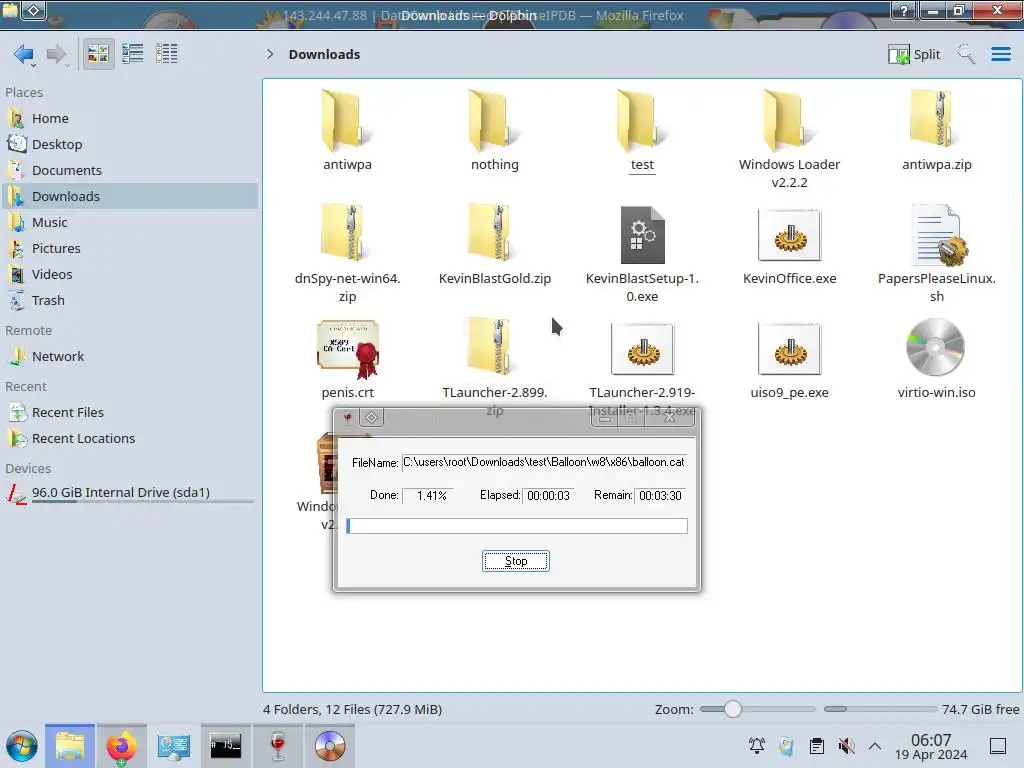Click Stop in the extraction dialog
1024x768 pixels.
pos(515,561)
